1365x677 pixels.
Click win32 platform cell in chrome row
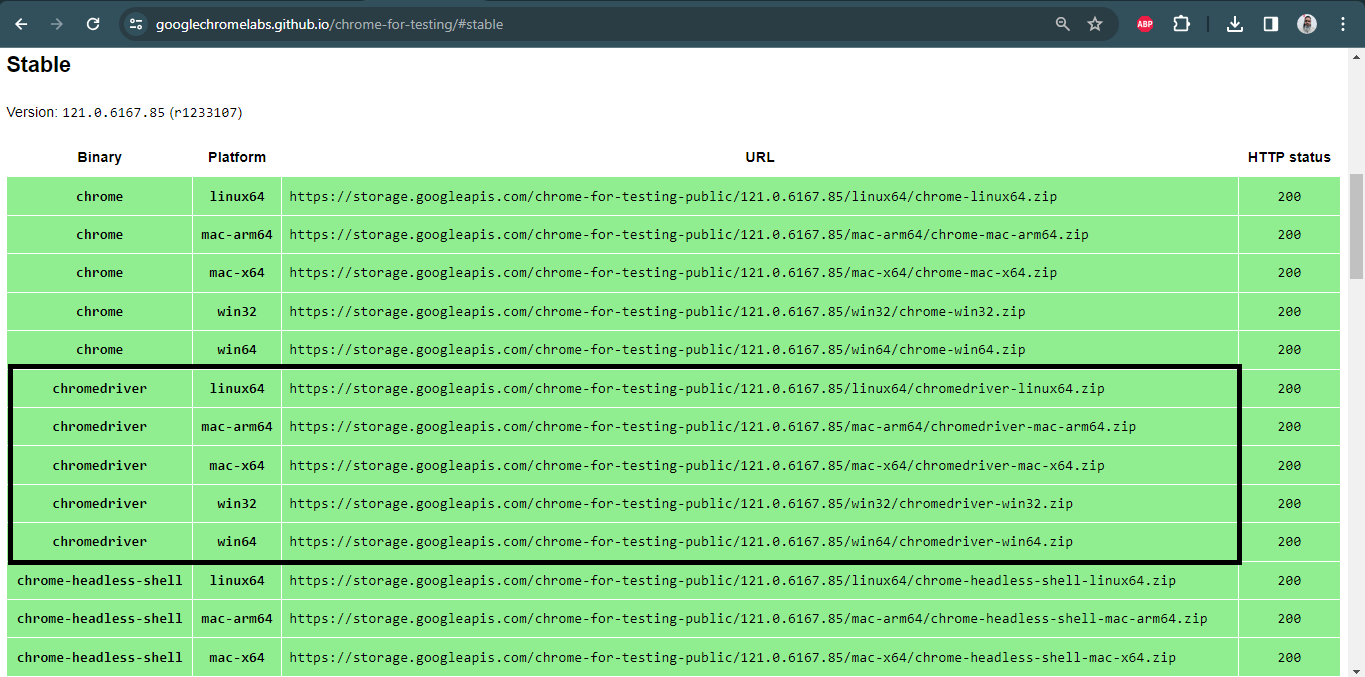[x=237, y=312]
